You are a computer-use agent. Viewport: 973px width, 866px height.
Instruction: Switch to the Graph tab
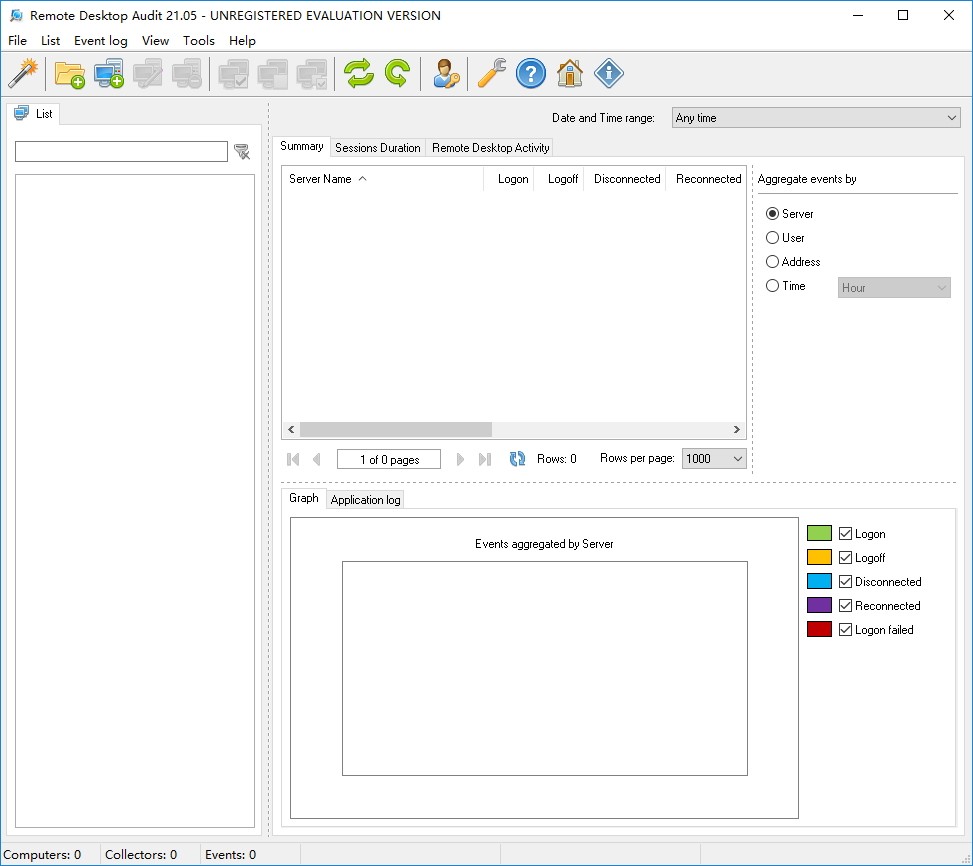click(303, 498)
